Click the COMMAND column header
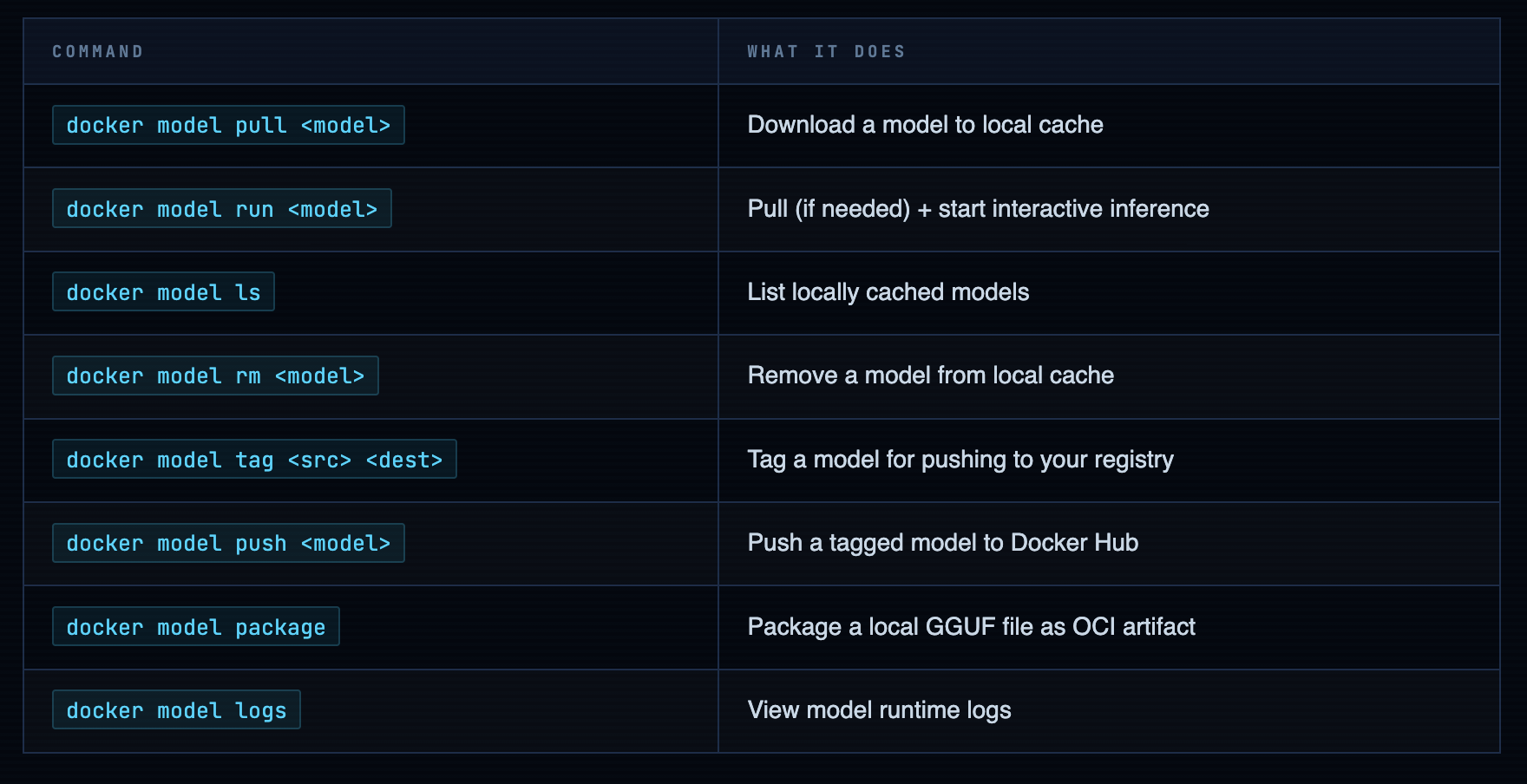This screenshot has width=1527, height=784. (x=98, y=52)
